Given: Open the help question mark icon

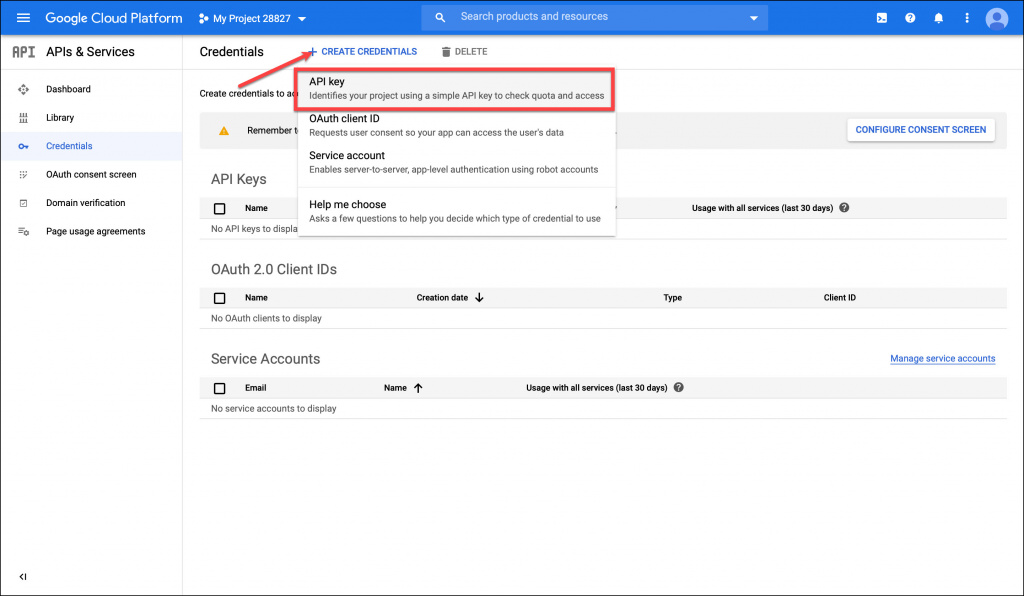Looking at the screenshot, I should [x=910, y=18].
